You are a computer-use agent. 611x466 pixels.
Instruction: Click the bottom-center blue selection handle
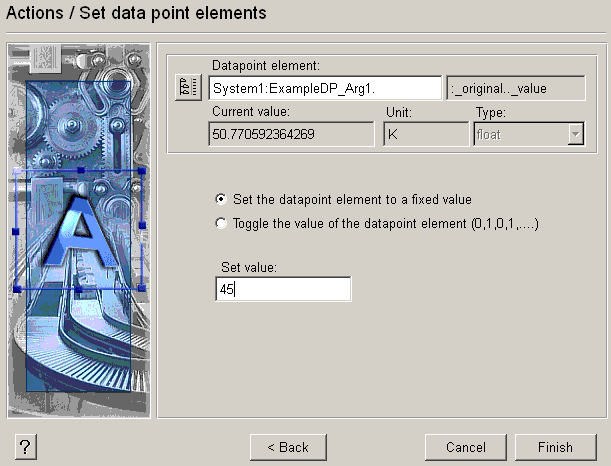[79, 288]
